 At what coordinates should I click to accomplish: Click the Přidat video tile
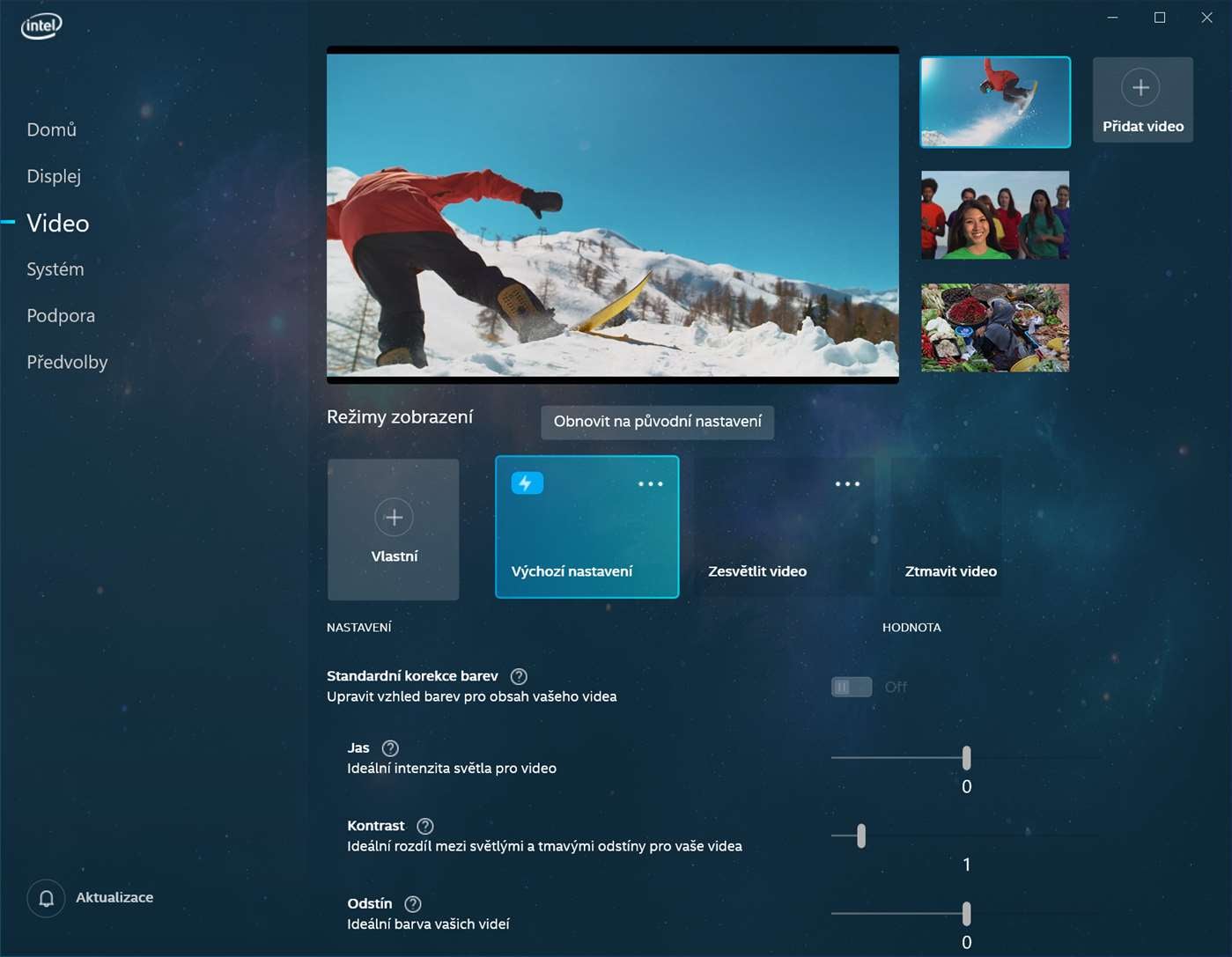click(1142, 99)
